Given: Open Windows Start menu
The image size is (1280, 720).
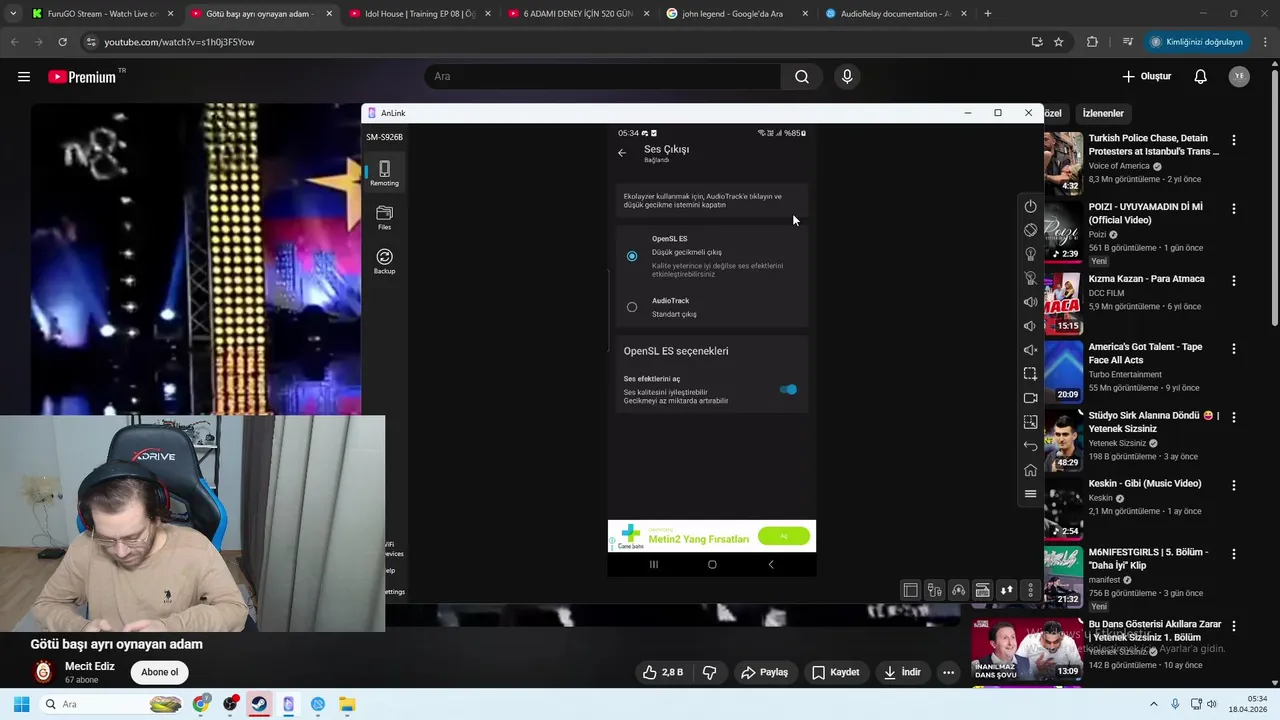Looking at the screenshot, I should point(21,704).
